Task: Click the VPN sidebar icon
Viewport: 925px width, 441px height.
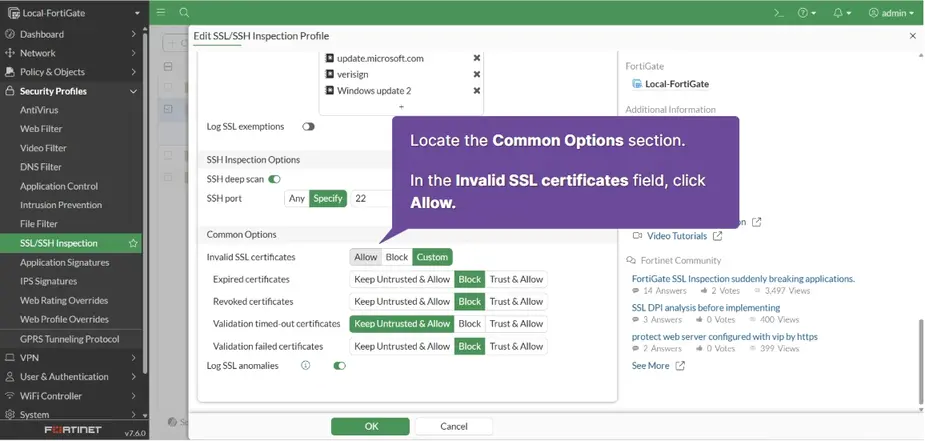Action: 9,357
